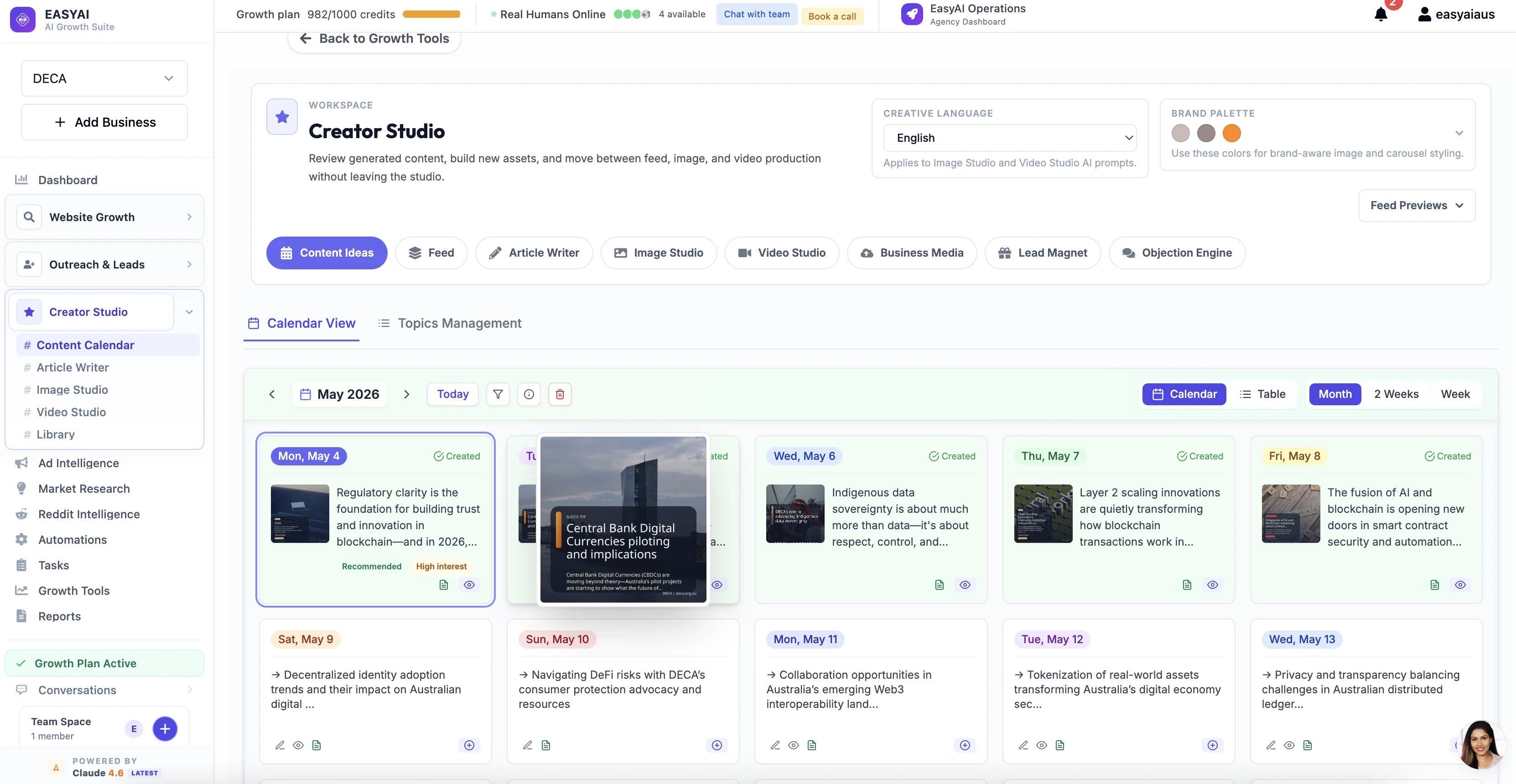Open the notifications bell icon
Image resolution: width=1516 pixels, height=784 pixels.
click(x=1381, y=14)
